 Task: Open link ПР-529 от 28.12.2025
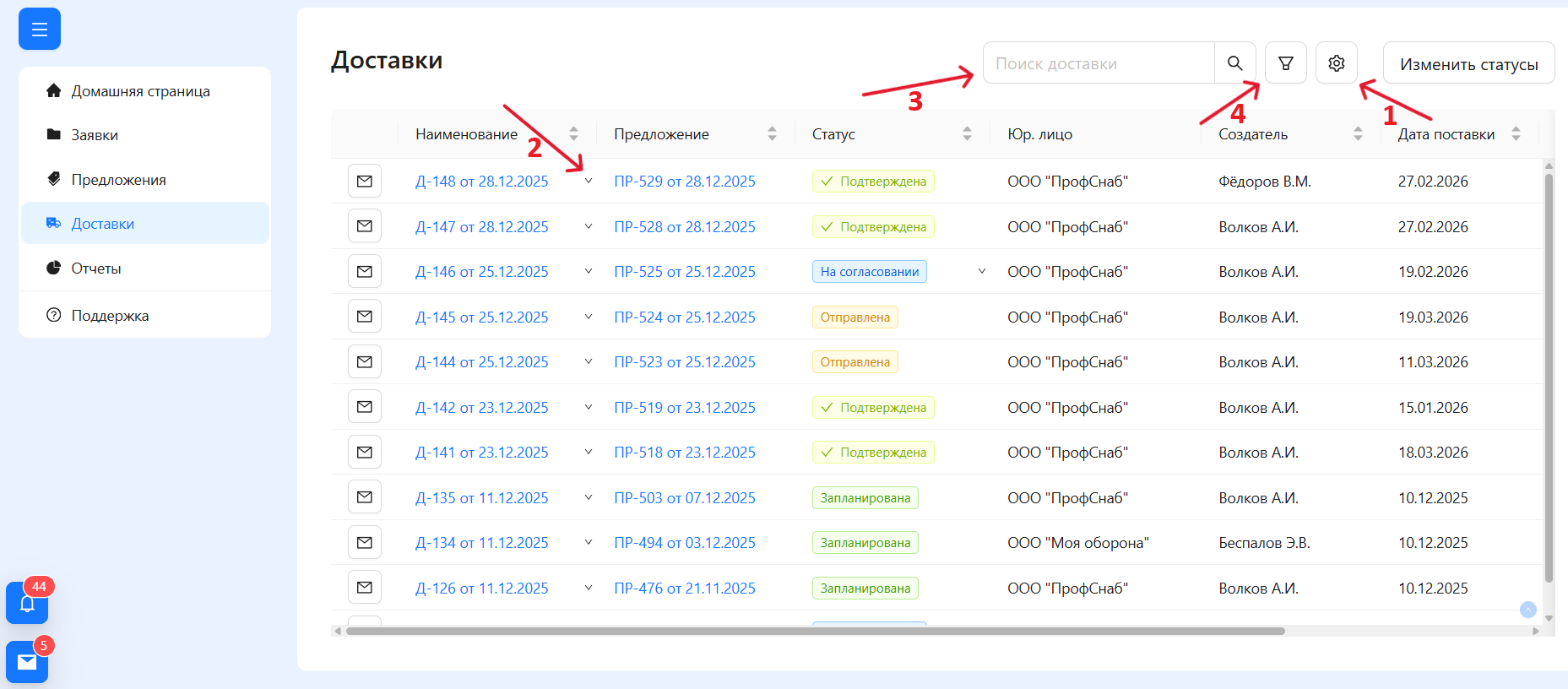click(684, 182)
